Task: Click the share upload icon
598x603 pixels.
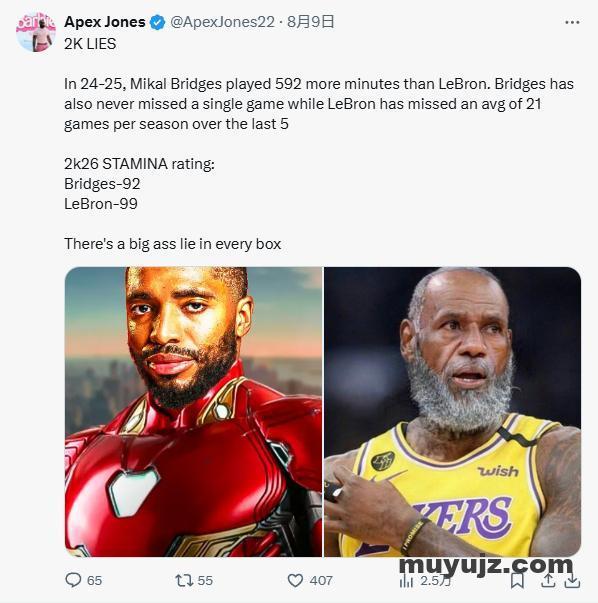Action: 548,580
